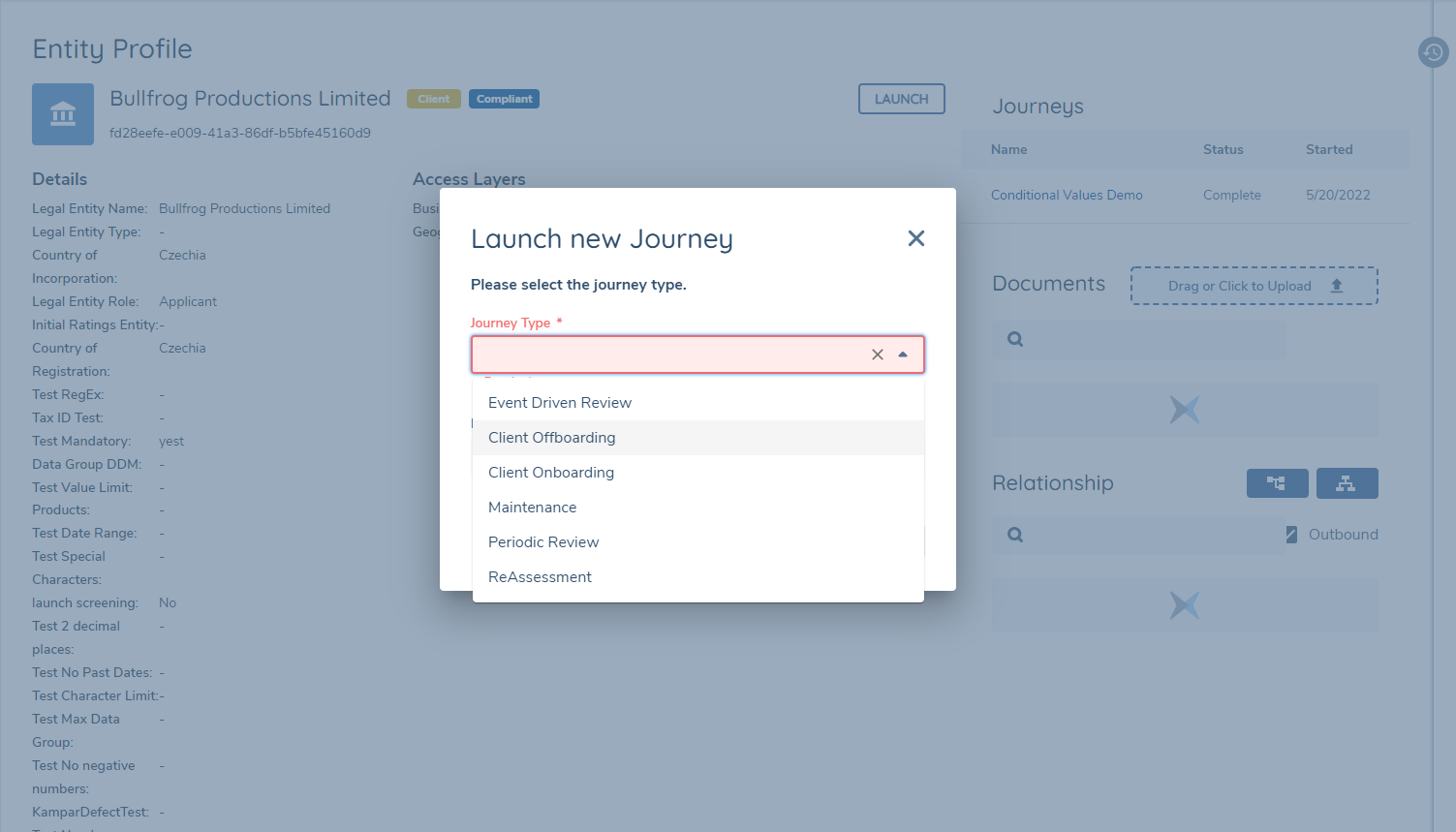The width and height of the screenshot is (1456, 832).
Task: Collapse the Journey Type dropdown chevron
Action: 903,354
